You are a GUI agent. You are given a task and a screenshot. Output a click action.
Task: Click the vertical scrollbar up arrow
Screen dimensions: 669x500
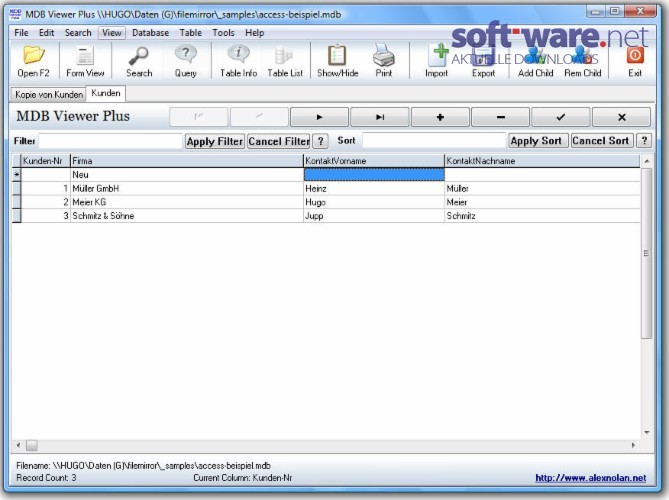(x=647, y=161)
